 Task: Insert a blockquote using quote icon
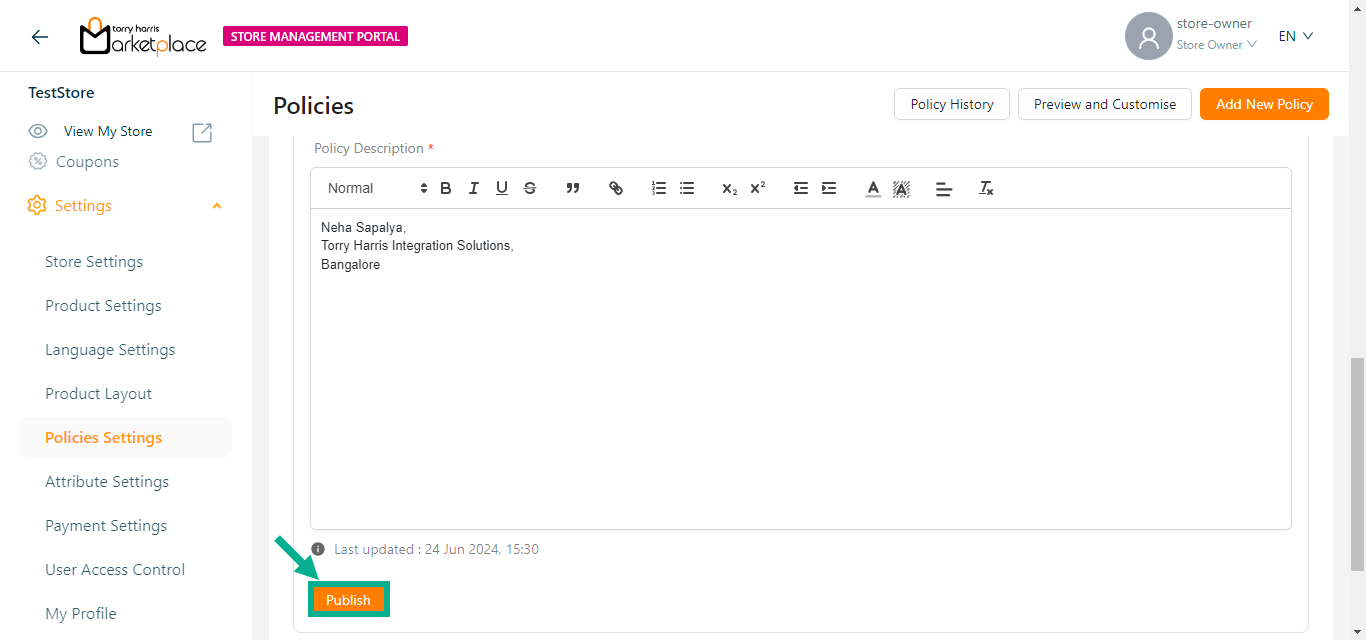click(573, 188)
